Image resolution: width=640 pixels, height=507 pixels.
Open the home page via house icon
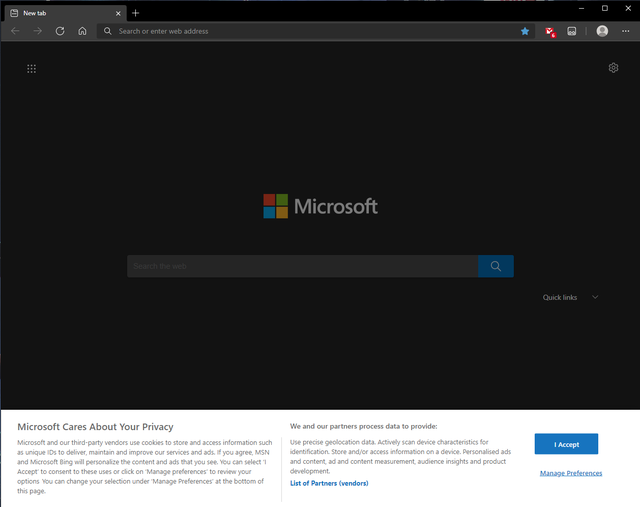click(82, 31)
